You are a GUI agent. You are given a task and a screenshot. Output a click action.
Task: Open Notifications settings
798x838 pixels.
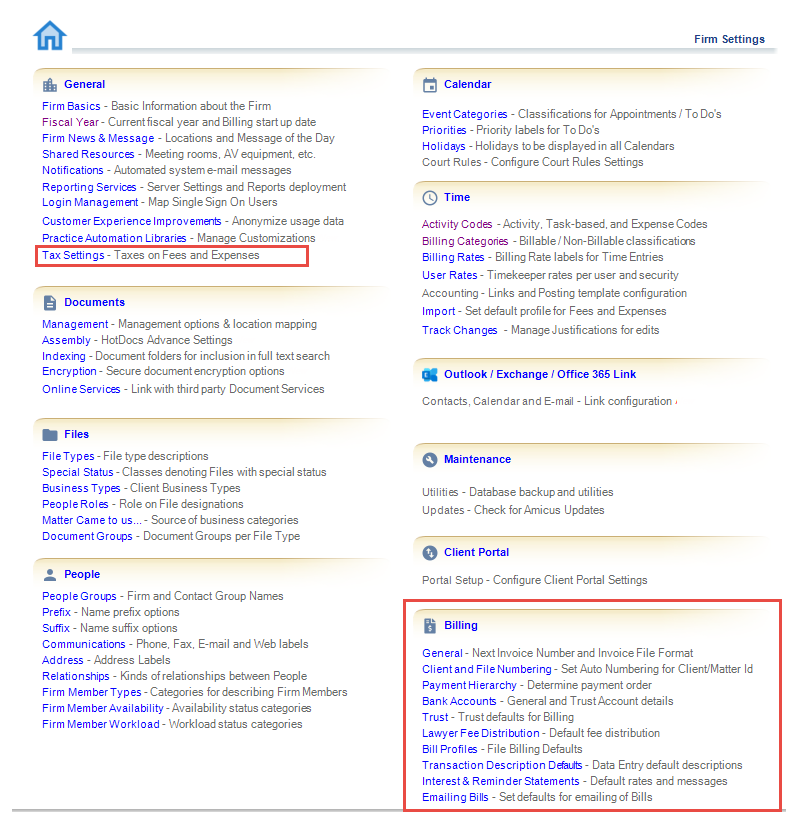[x=73, y=170]
